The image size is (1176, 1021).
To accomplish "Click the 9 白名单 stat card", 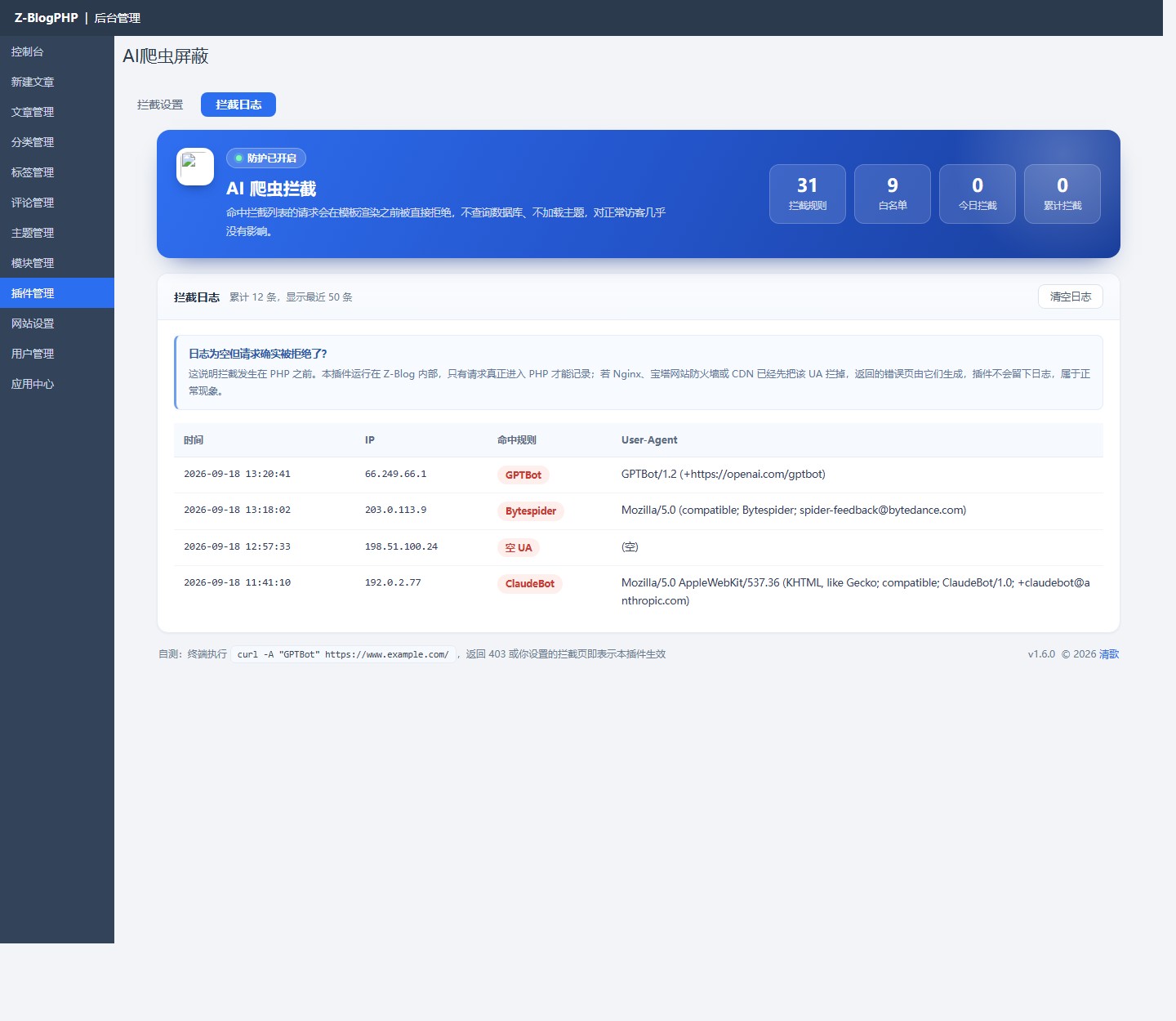I will (x=893, y=194).
